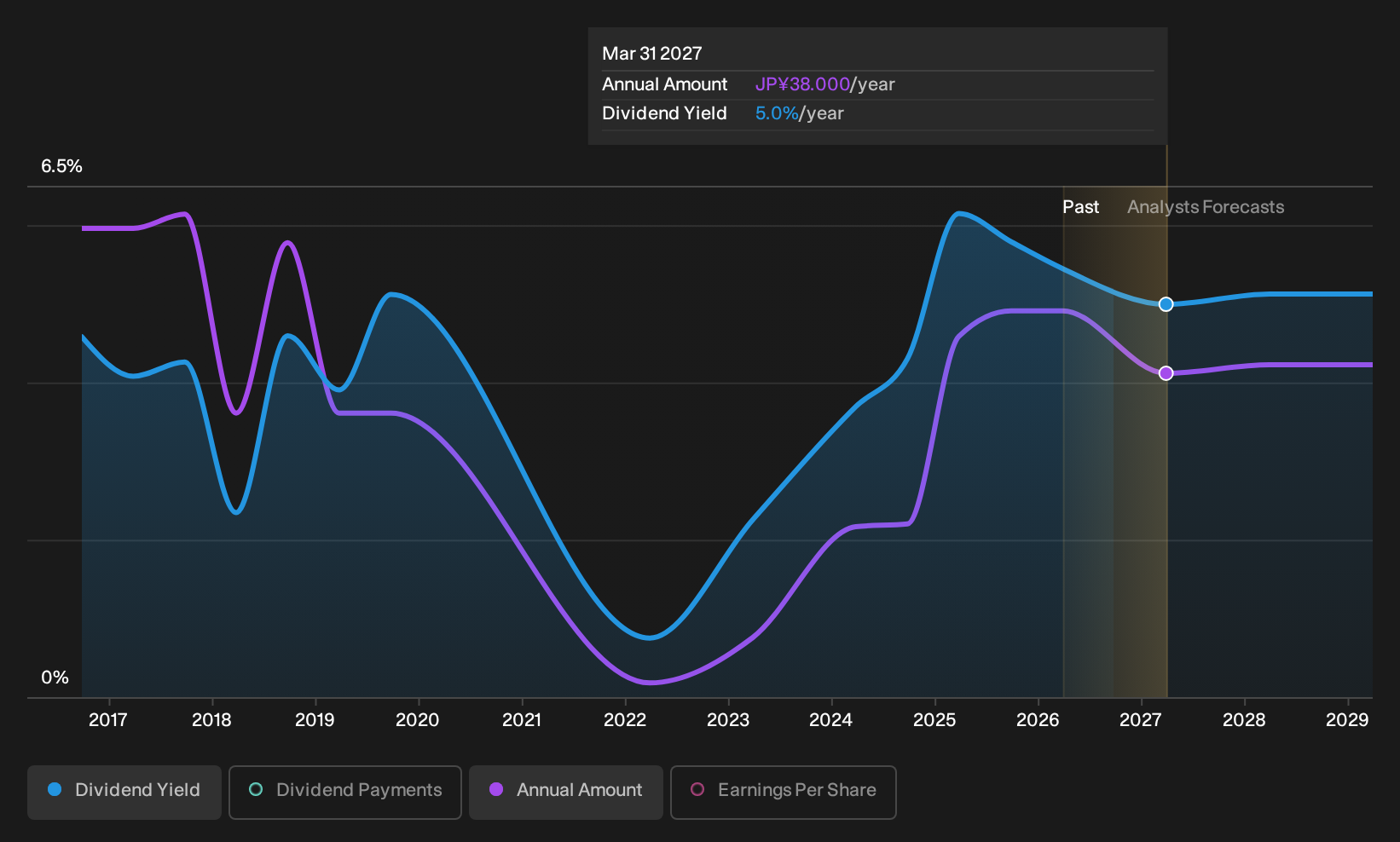
Task: Click the 2017 x-axis year label
Action: click(108, 720)
